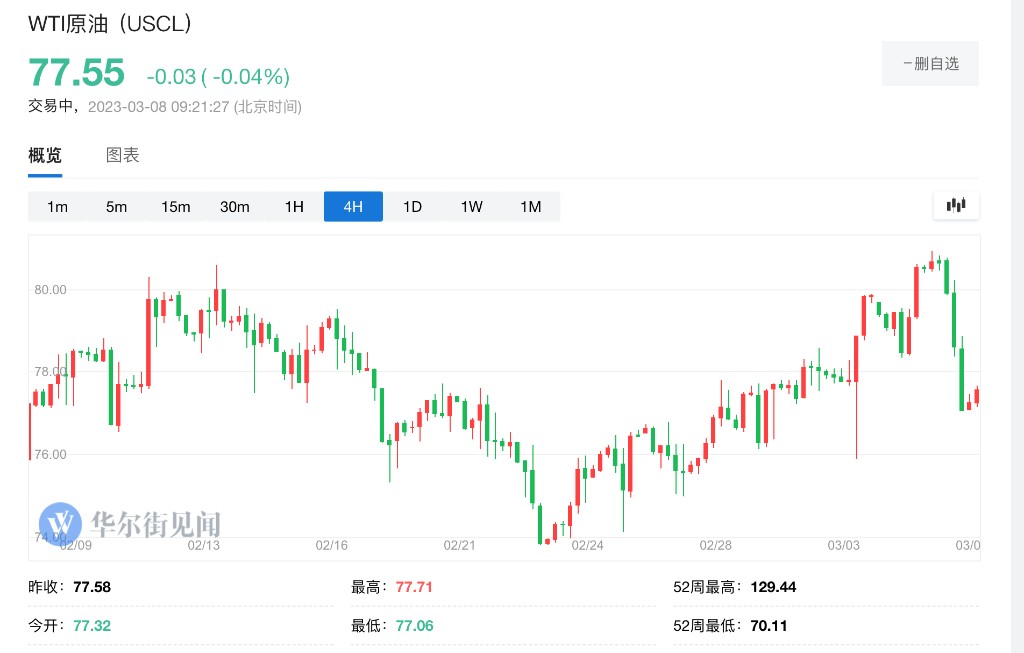
Task: Remove WTI from watchlist via 删自选
Action: [x=930, y=64]
